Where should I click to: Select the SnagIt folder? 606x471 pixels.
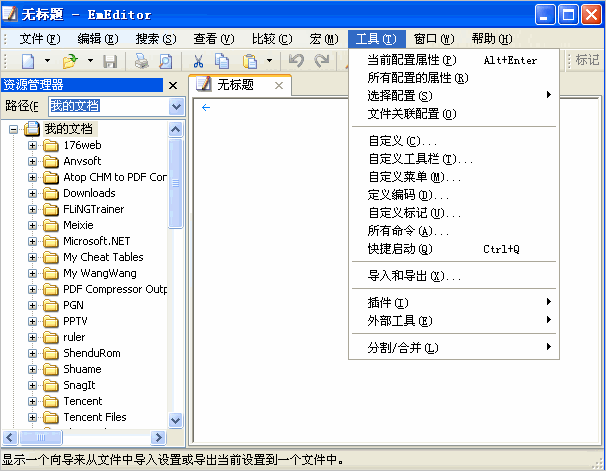(x=79, y=385)
